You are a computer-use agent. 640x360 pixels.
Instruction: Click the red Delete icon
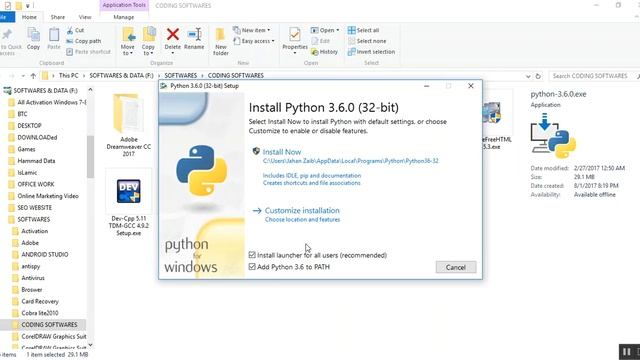click(x=173, y=35)
